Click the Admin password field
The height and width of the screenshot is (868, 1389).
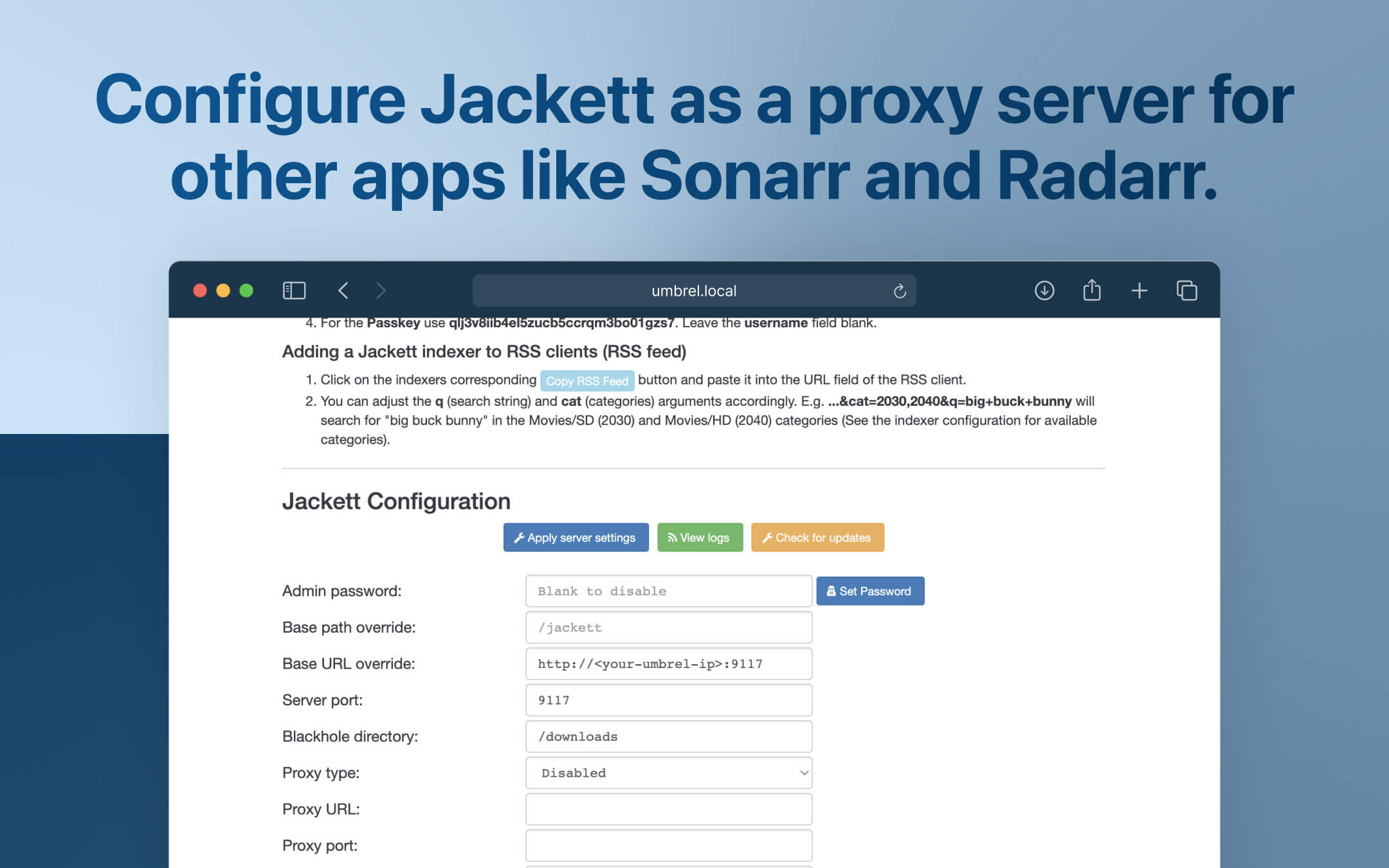coord(669,591)
